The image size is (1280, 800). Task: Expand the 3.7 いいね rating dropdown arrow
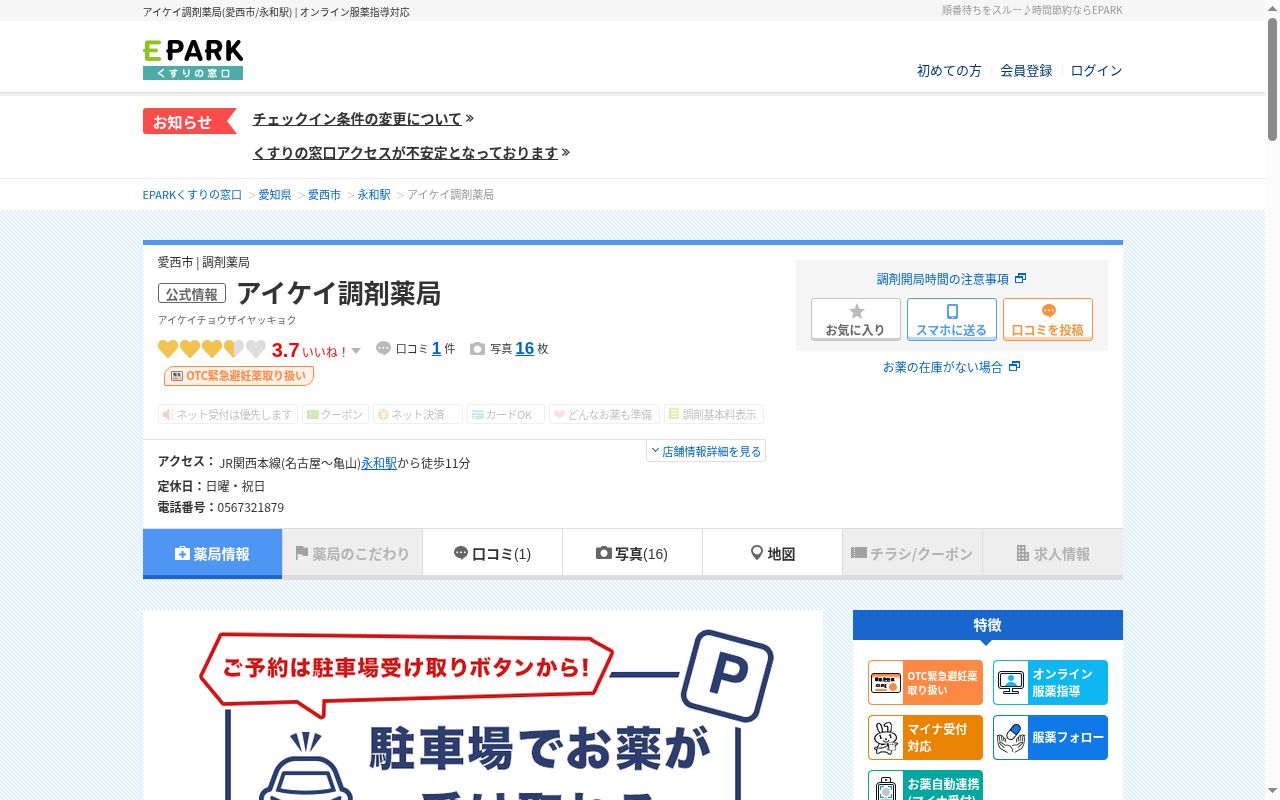(x=356, y=351)
